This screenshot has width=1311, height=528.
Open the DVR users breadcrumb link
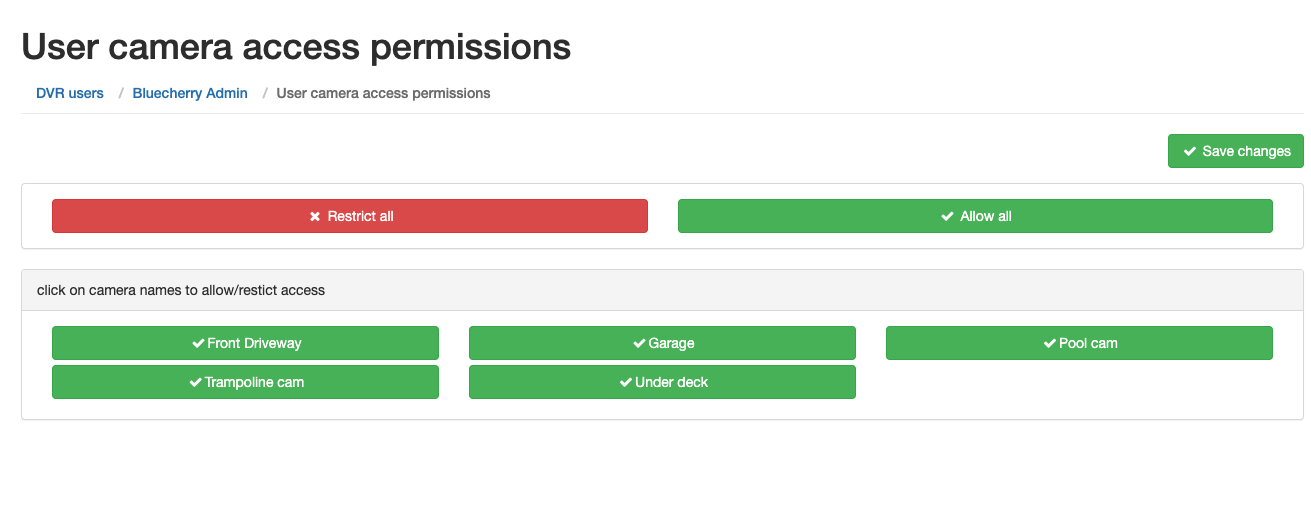point(70,93)
